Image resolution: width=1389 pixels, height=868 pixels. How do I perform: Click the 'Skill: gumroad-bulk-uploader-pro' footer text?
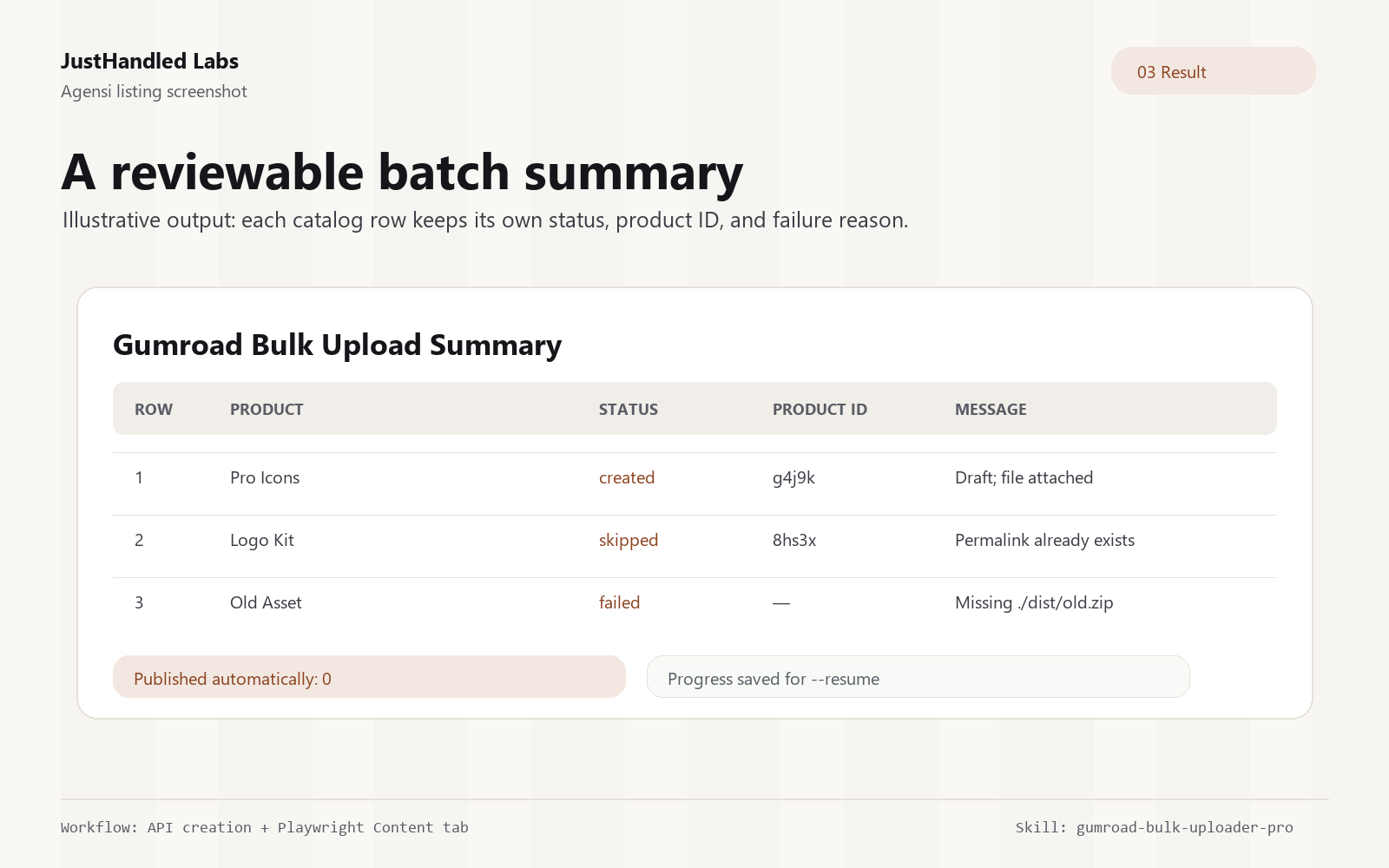coord(1154,827)
